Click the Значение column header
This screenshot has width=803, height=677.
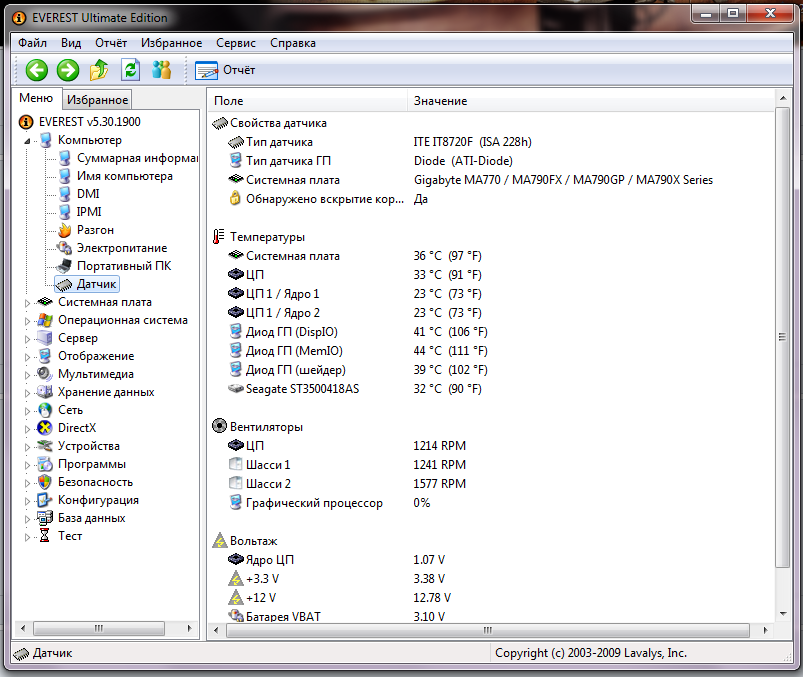[x=591, y=101]
